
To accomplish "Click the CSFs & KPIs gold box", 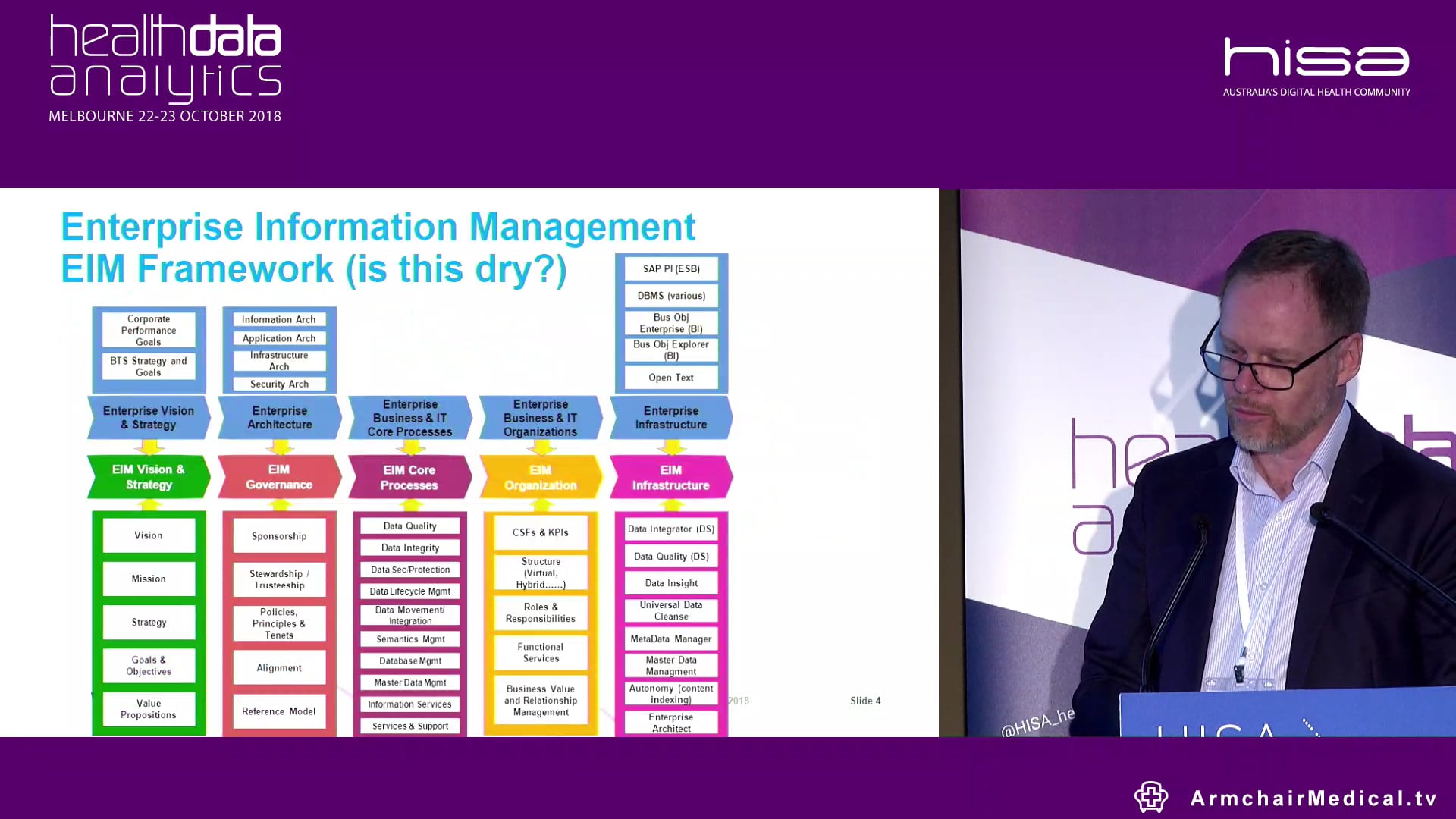I will (539, 532).
